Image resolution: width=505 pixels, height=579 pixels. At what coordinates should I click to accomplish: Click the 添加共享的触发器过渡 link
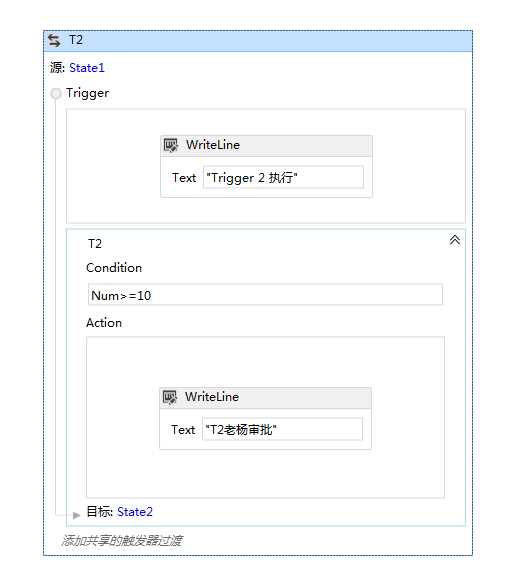coord(122,541)
